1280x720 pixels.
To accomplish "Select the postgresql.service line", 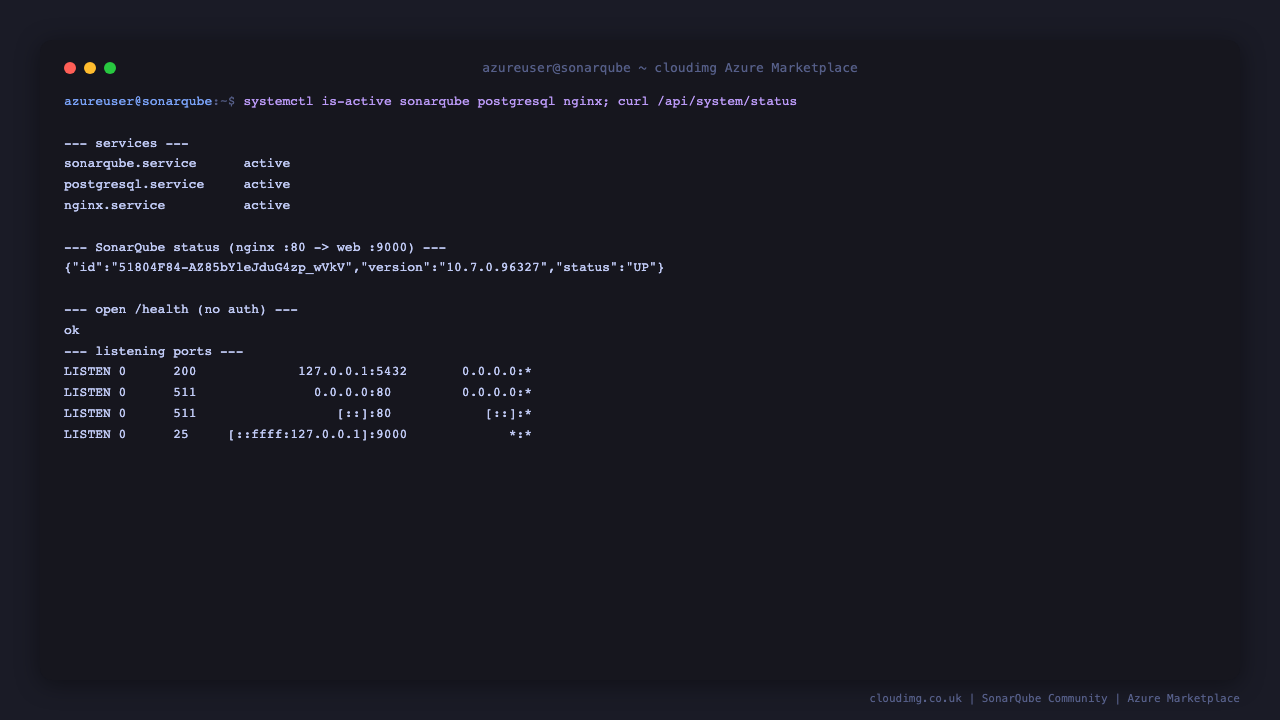I will click(x=177, y=184).
